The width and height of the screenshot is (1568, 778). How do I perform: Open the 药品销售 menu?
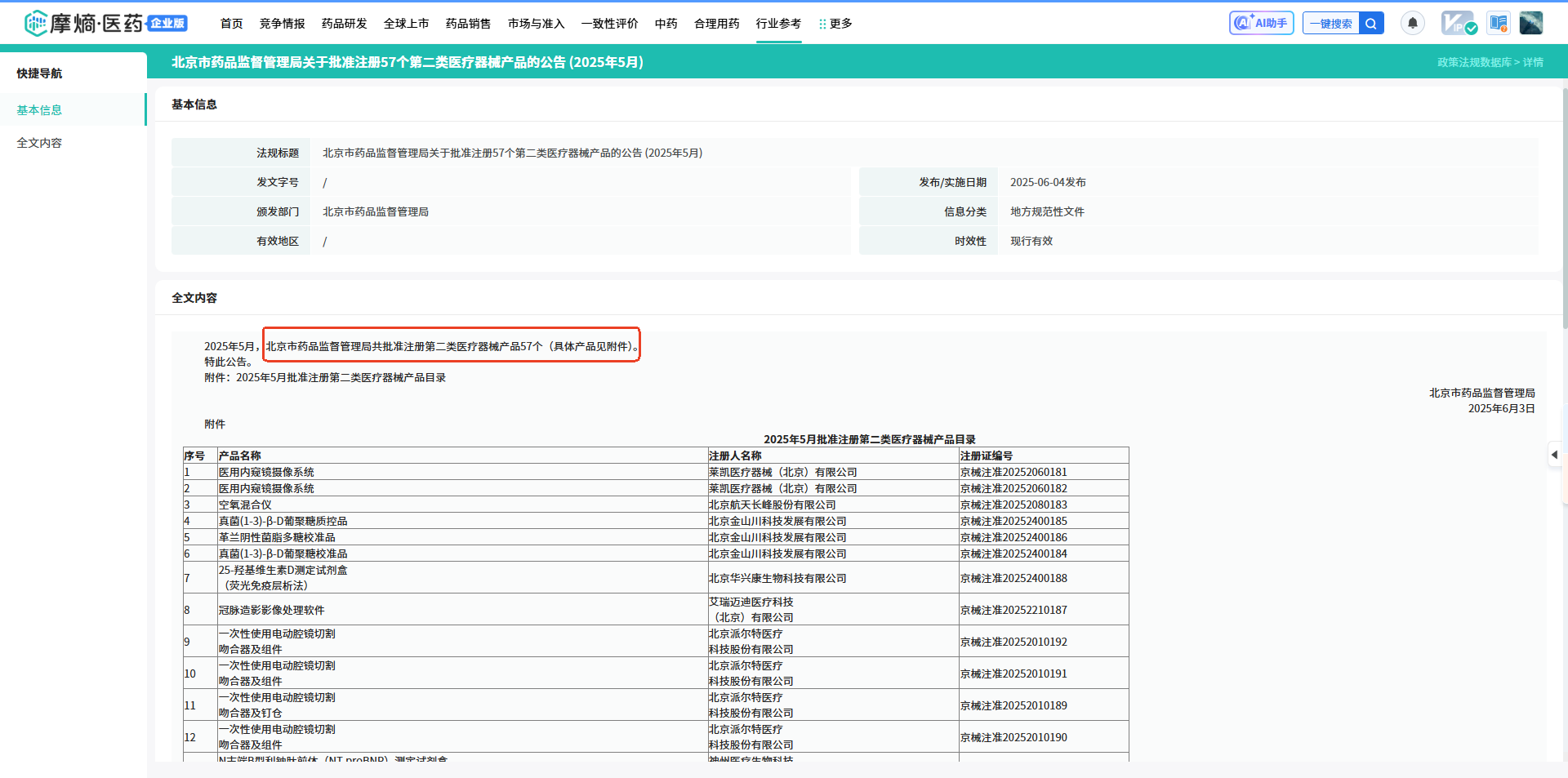point(468,24)
